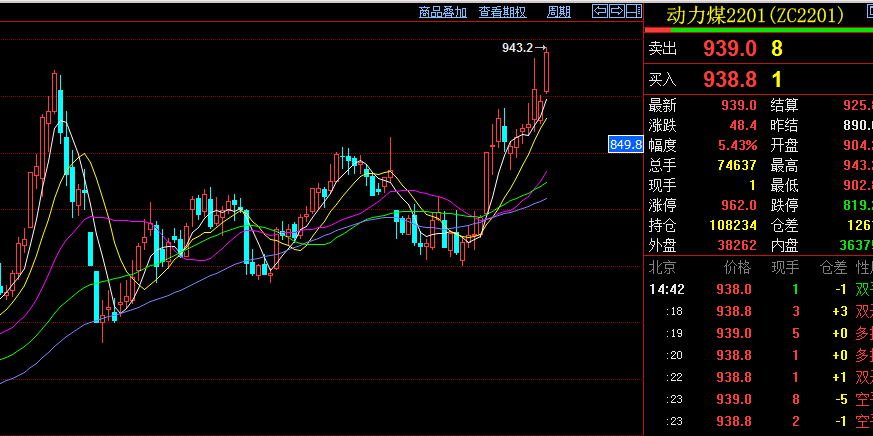Image resolution: width=873 pixels, height=436 pixels.
Task: Click the 943.2 high price marker
Action: pyautogui.click(x=518, y=47)
